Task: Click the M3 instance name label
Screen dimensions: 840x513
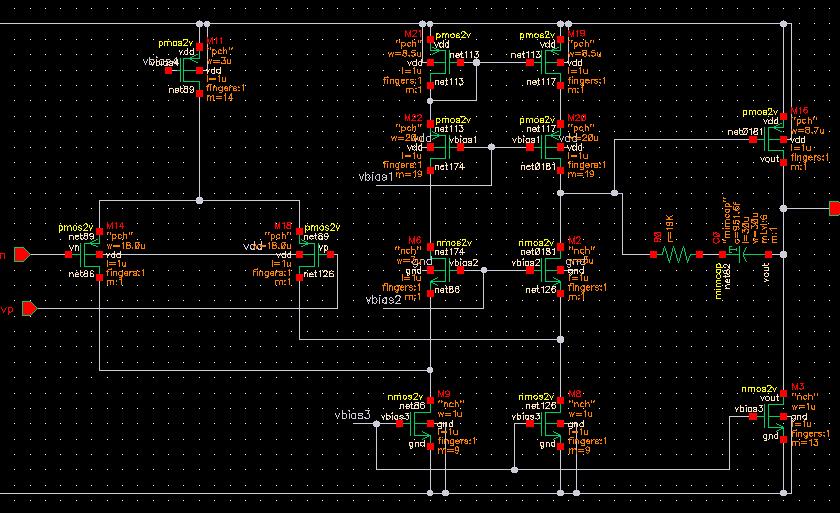Action: pos(798,387)
